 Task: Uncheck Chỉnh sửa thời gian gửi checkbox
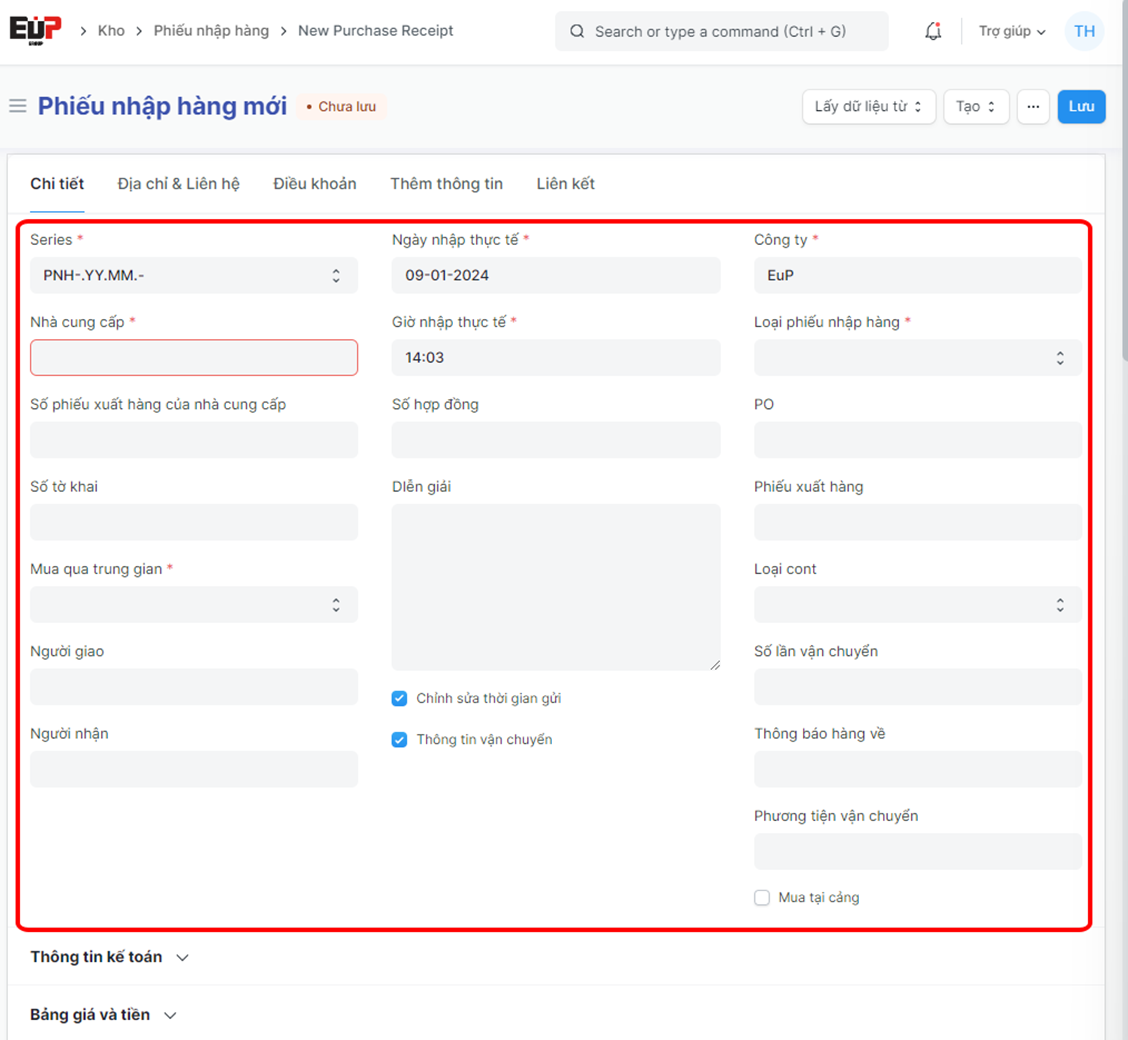click(400, 698)
